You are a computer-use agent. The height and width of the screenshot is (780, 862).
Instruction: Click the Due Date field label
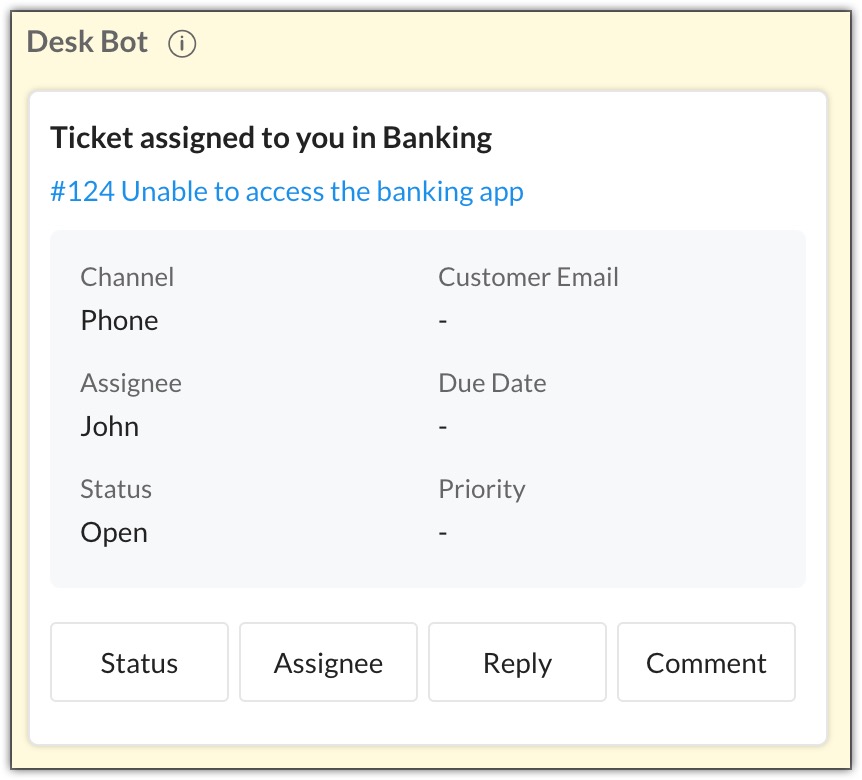tap(492, 383)
